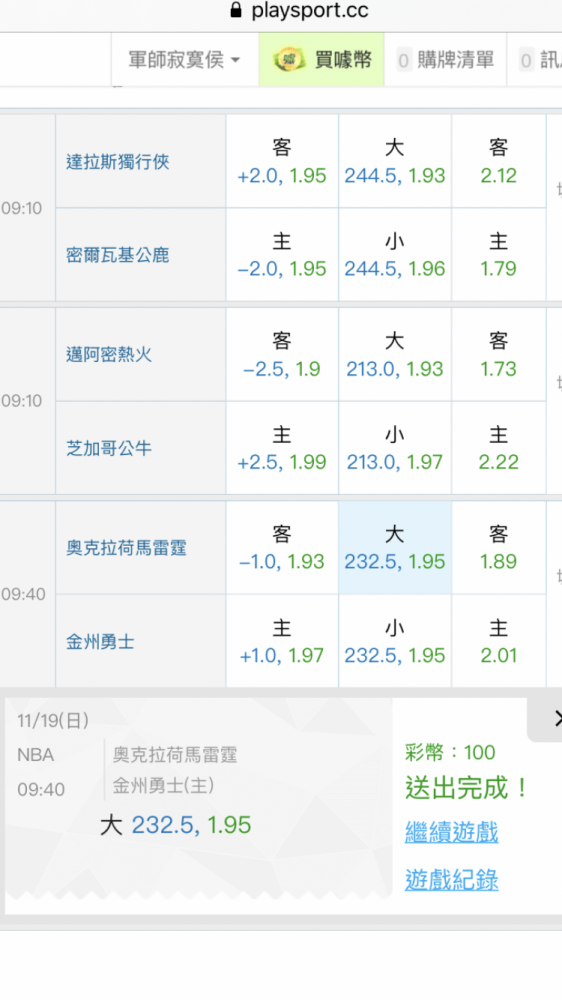The width and height of the screenshot is (562, 1000).
Task: Open the 購牌清單 tab
Action: (x=445, y=60)
